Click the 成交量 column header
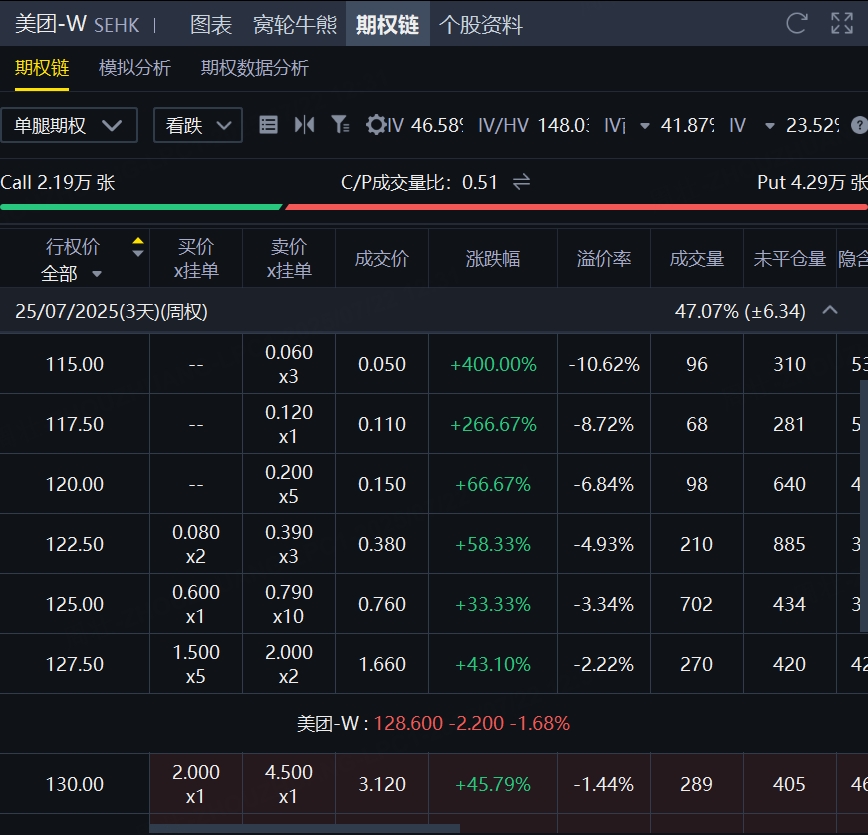Image resolution: width=868 pixels, height=835 pixels. point(696,259)
